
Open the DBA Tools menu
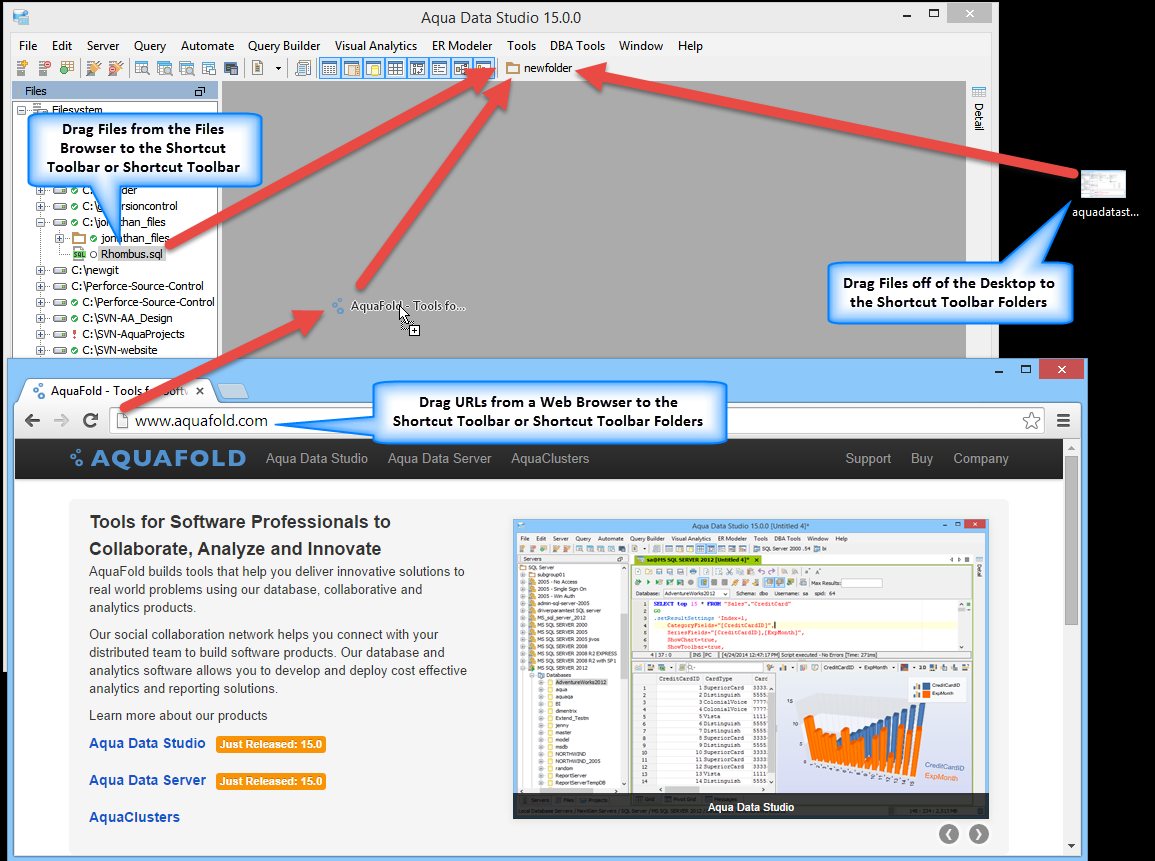(578, 46)
